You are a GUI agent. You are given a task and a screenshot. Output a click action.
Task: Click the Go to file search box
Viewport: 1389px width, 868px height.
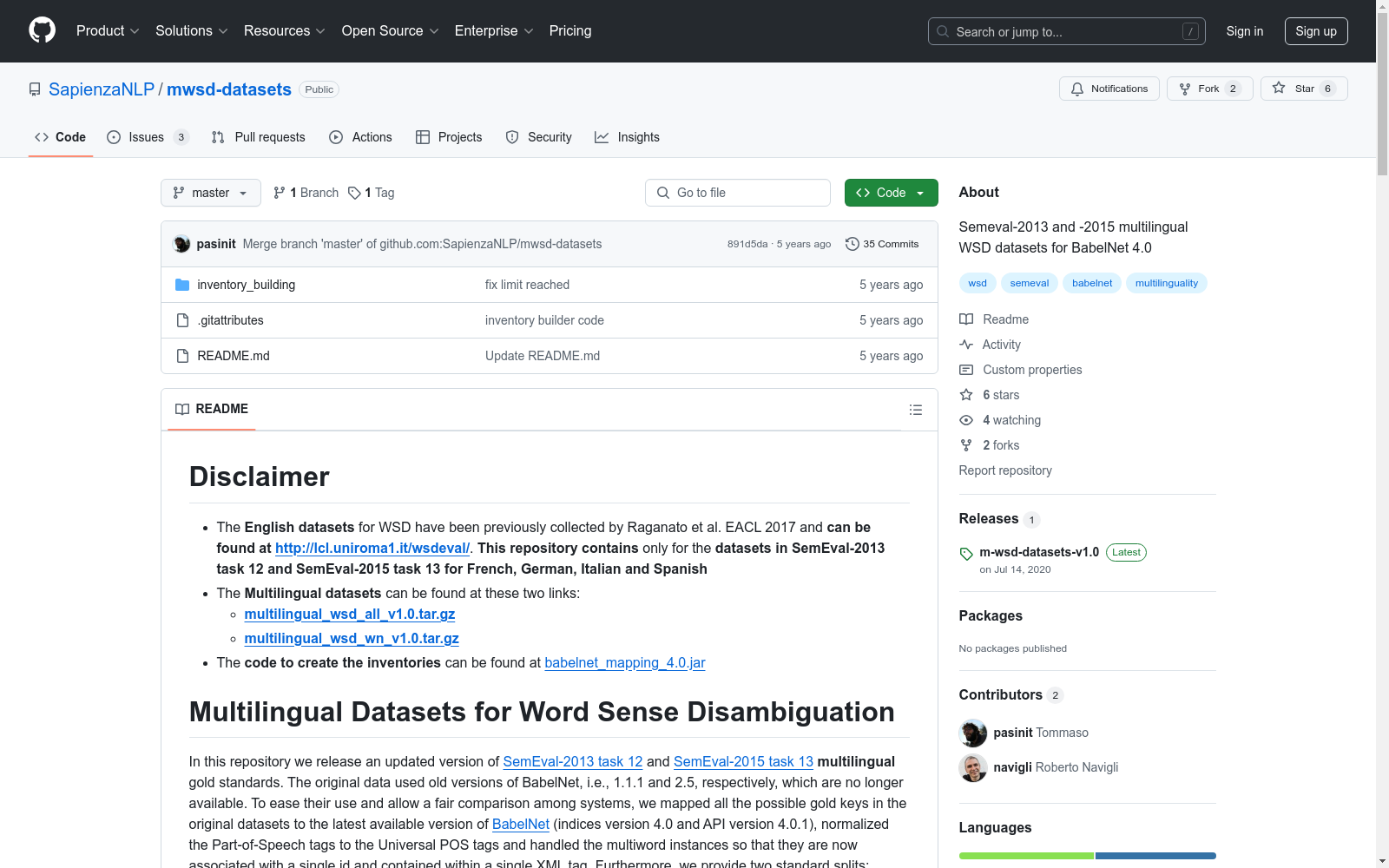tap(738, 193)
